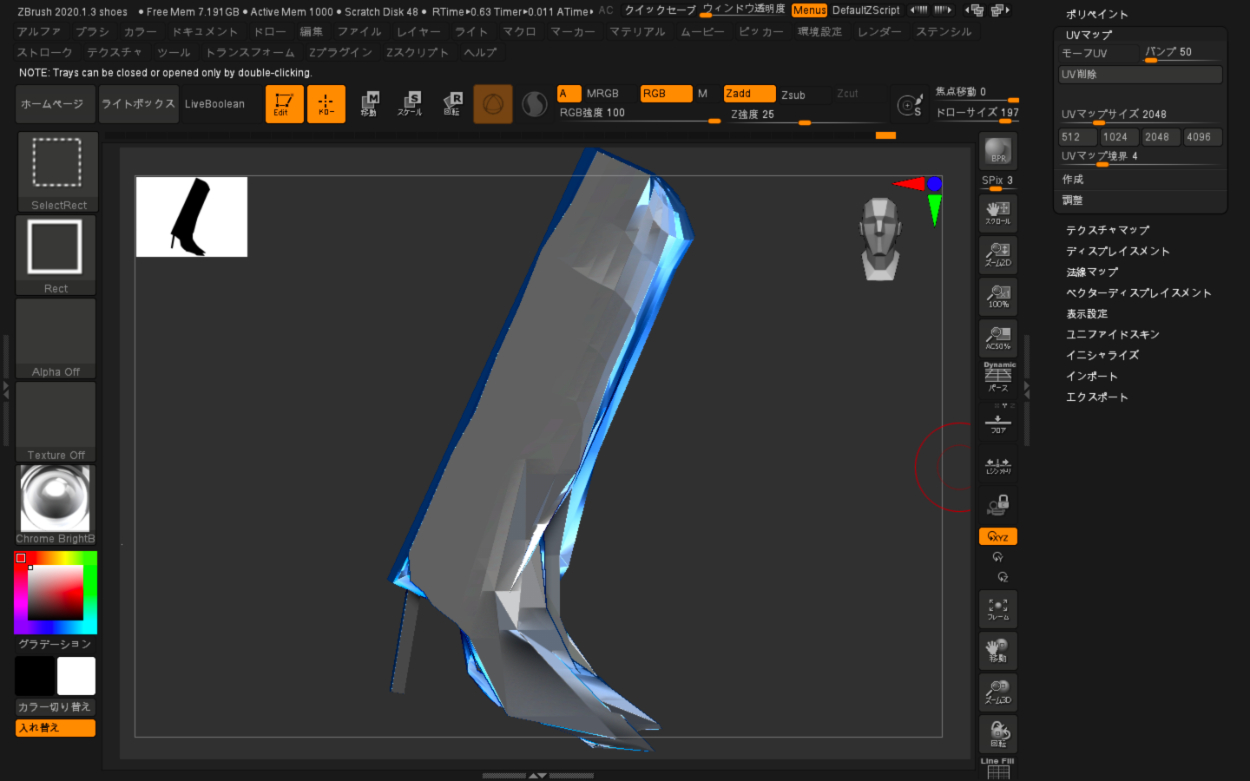Toggle the Zadd mode
This screenshot has width=1250, height=781.
748,94
